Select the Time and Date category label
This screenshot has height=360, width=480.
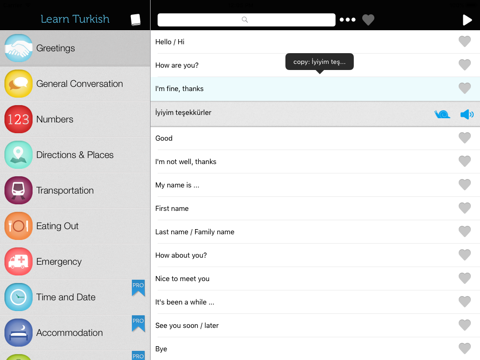coord(66,297)
